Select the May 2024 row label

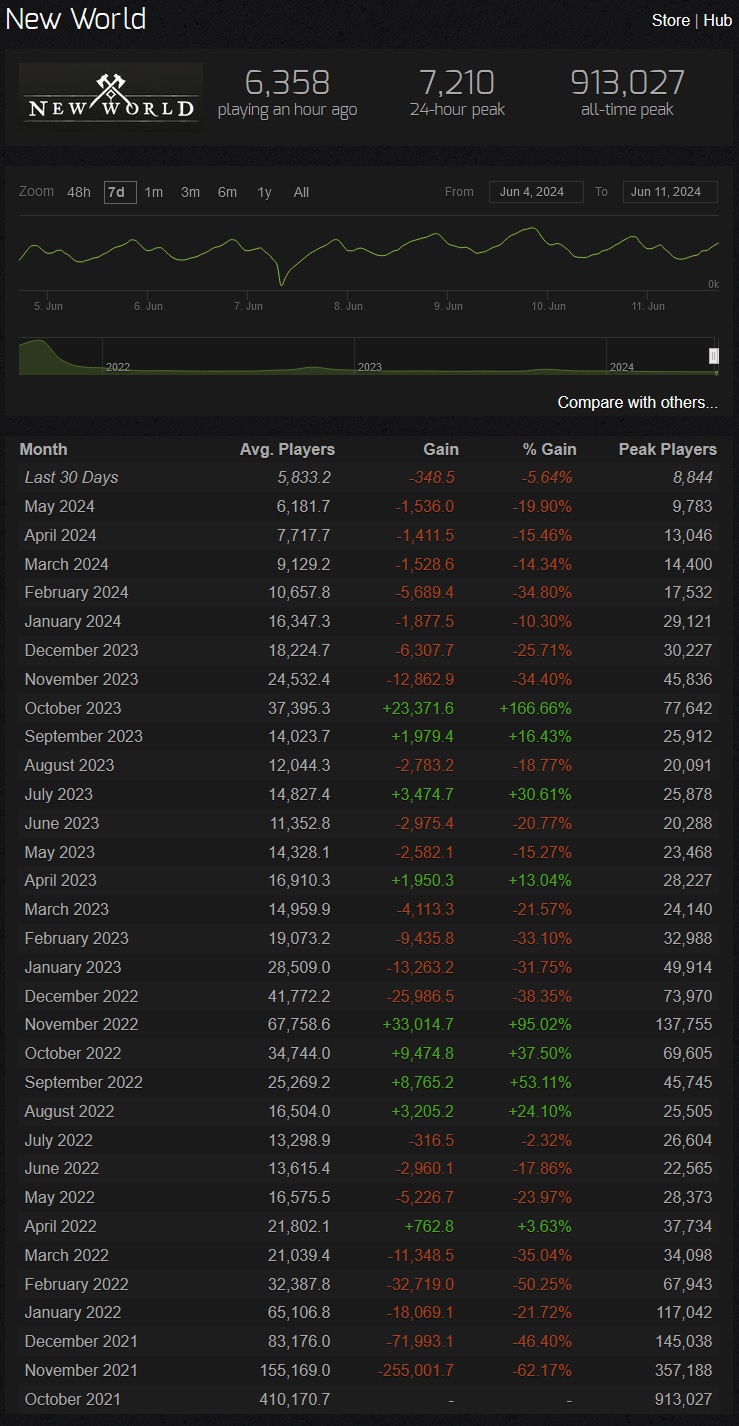[59, 507]
